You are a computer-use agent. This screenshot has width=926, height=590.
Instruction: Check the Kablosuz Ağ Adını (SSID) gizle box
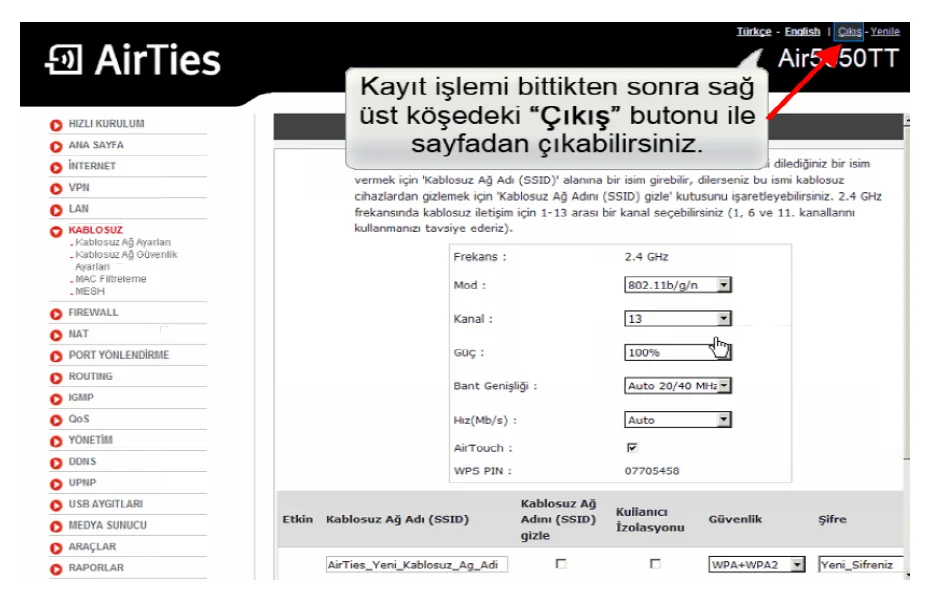(x=561, y=564)
